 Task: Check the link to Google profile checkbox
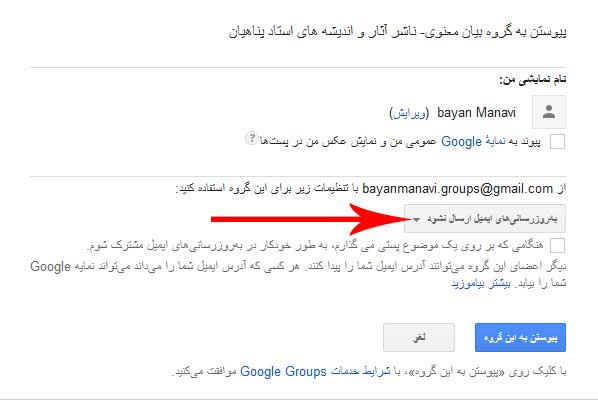(x=557, y=142)
